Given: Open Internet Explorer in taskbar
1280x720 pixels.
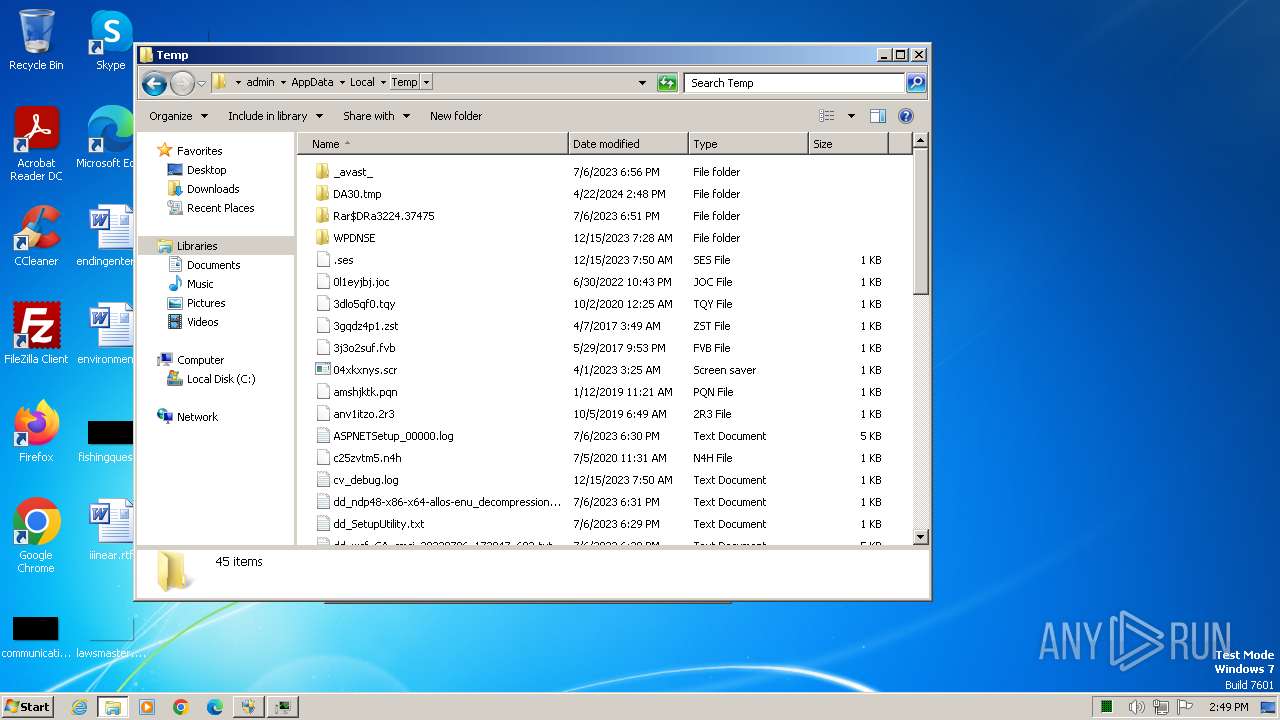Looking at the screenshot, I should 79,707.
